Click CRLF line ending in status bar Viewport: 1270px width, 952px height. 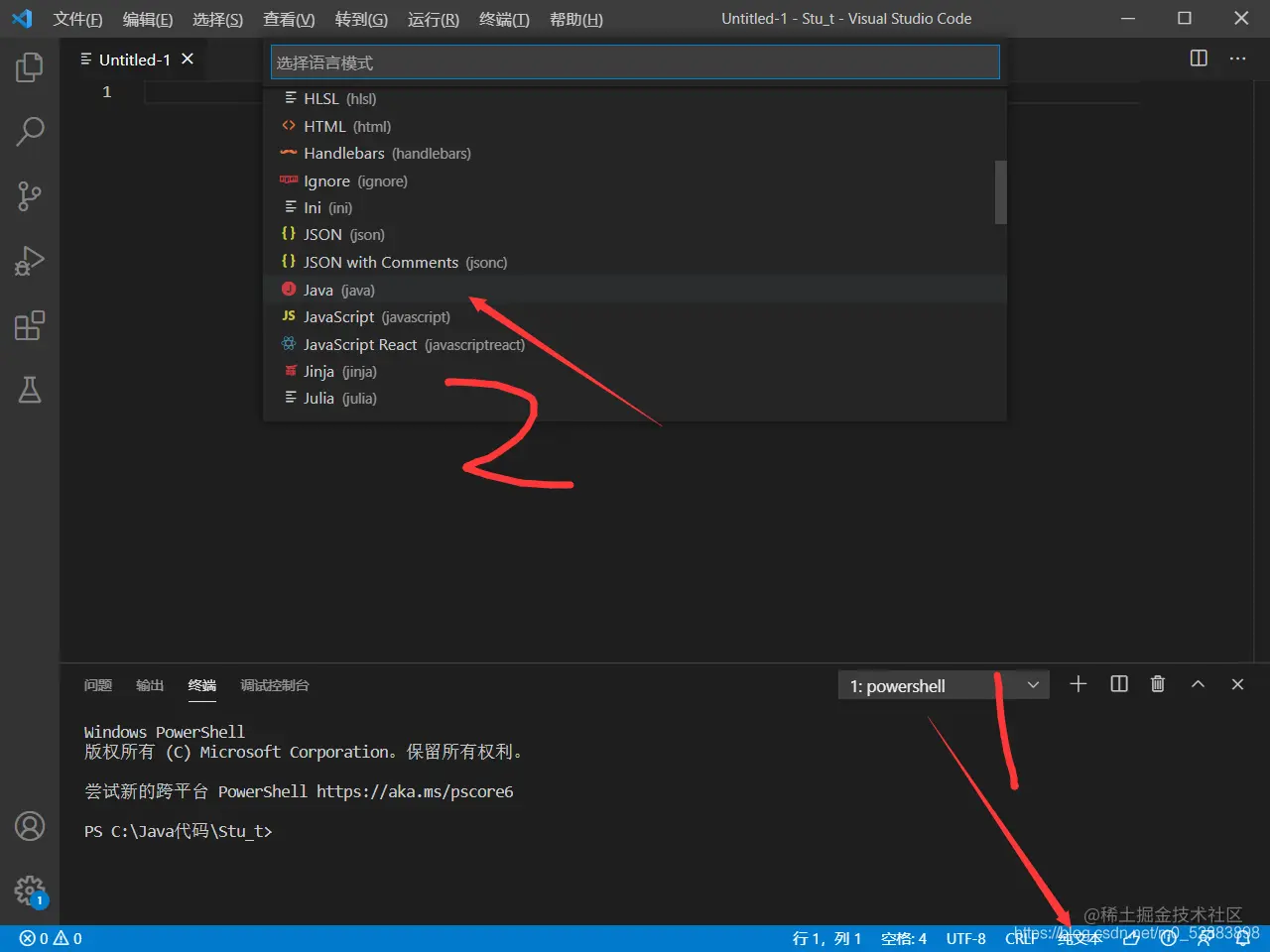click(1021, 938)
